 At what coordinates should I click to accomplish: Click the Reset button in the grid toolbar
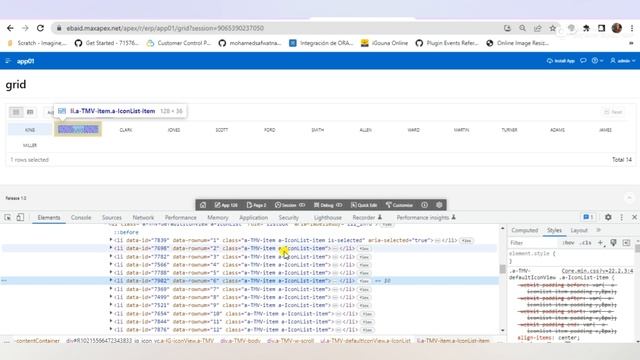tap(613, 112)
